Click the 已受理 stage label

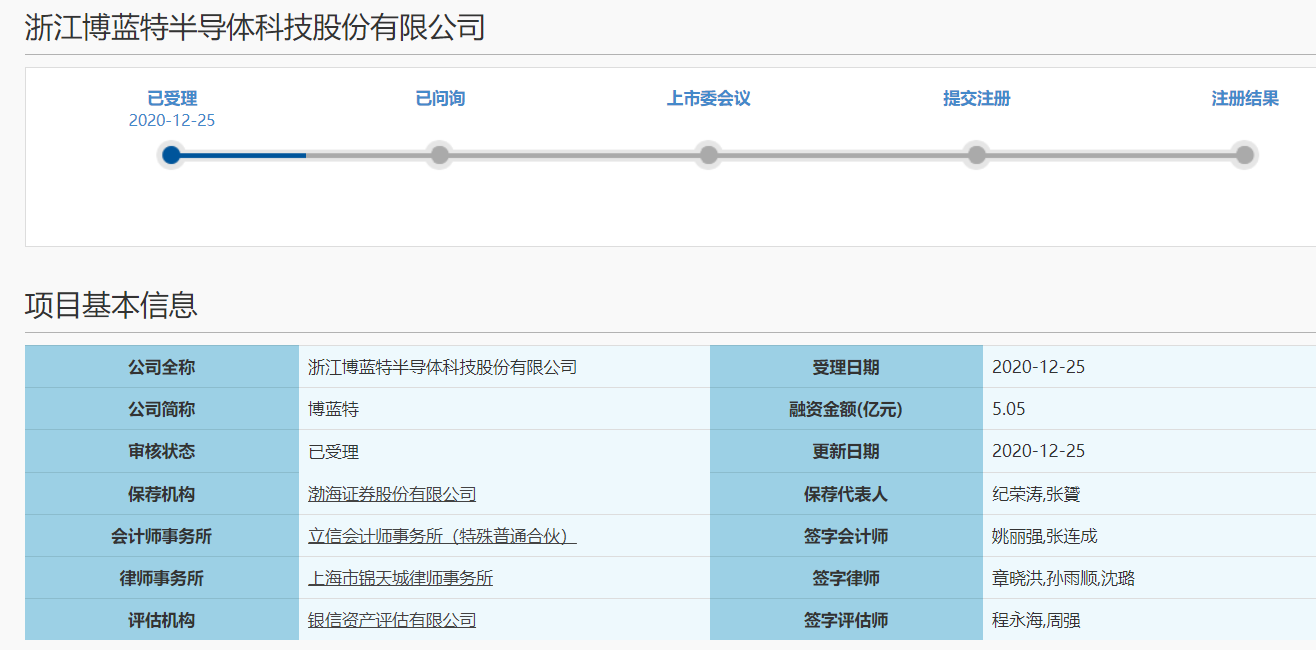tap(172, 98)
